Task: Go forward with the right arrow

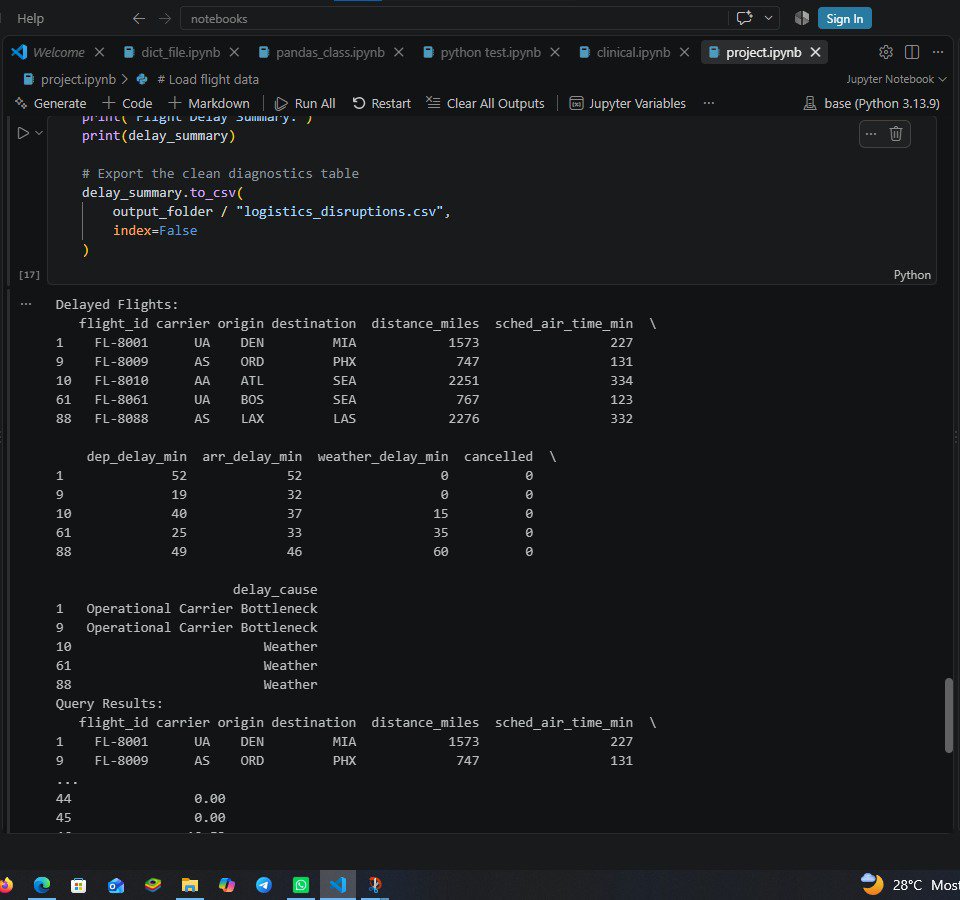Action: click(x=164, y=18)
